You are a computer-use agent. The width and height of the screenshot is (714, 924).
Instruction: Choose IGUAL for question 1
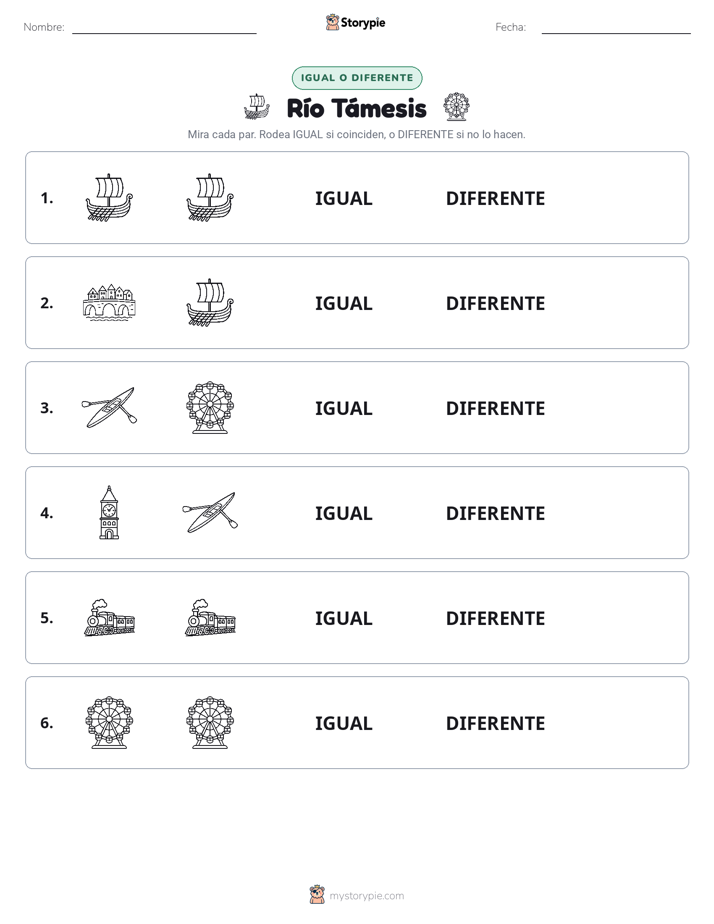click(x=343, y=199)
